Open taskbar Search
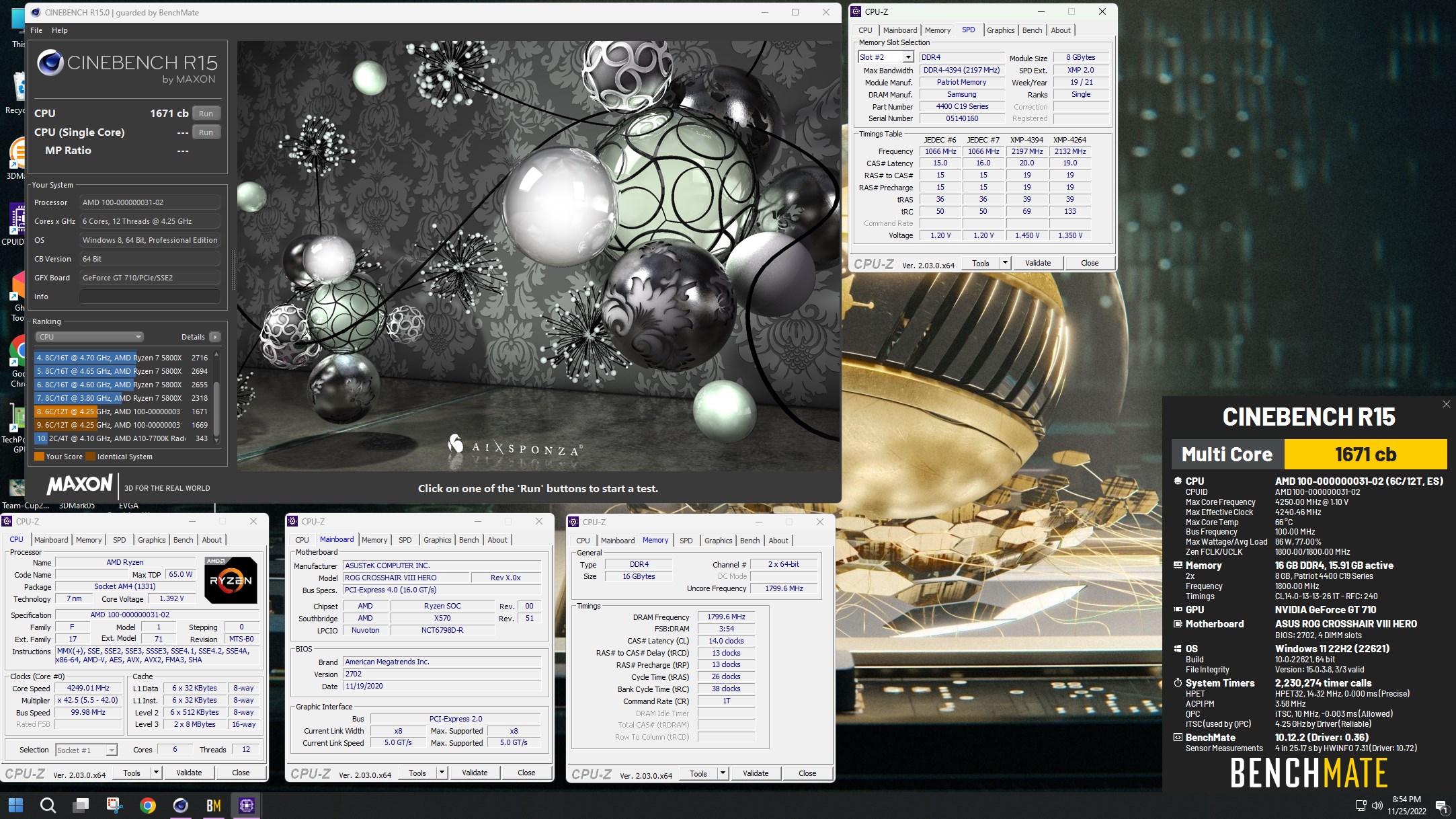The width and height of the screenshot is (1456, 819). point(48,805)
